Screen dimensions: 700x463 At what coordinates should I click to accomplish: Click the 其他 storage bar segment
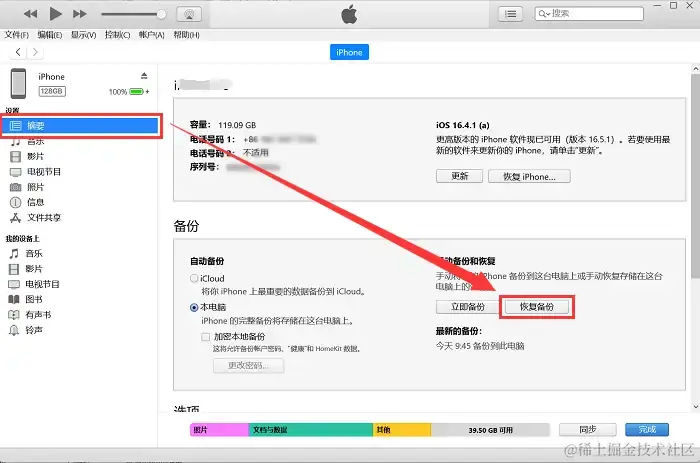click(402, 430)
